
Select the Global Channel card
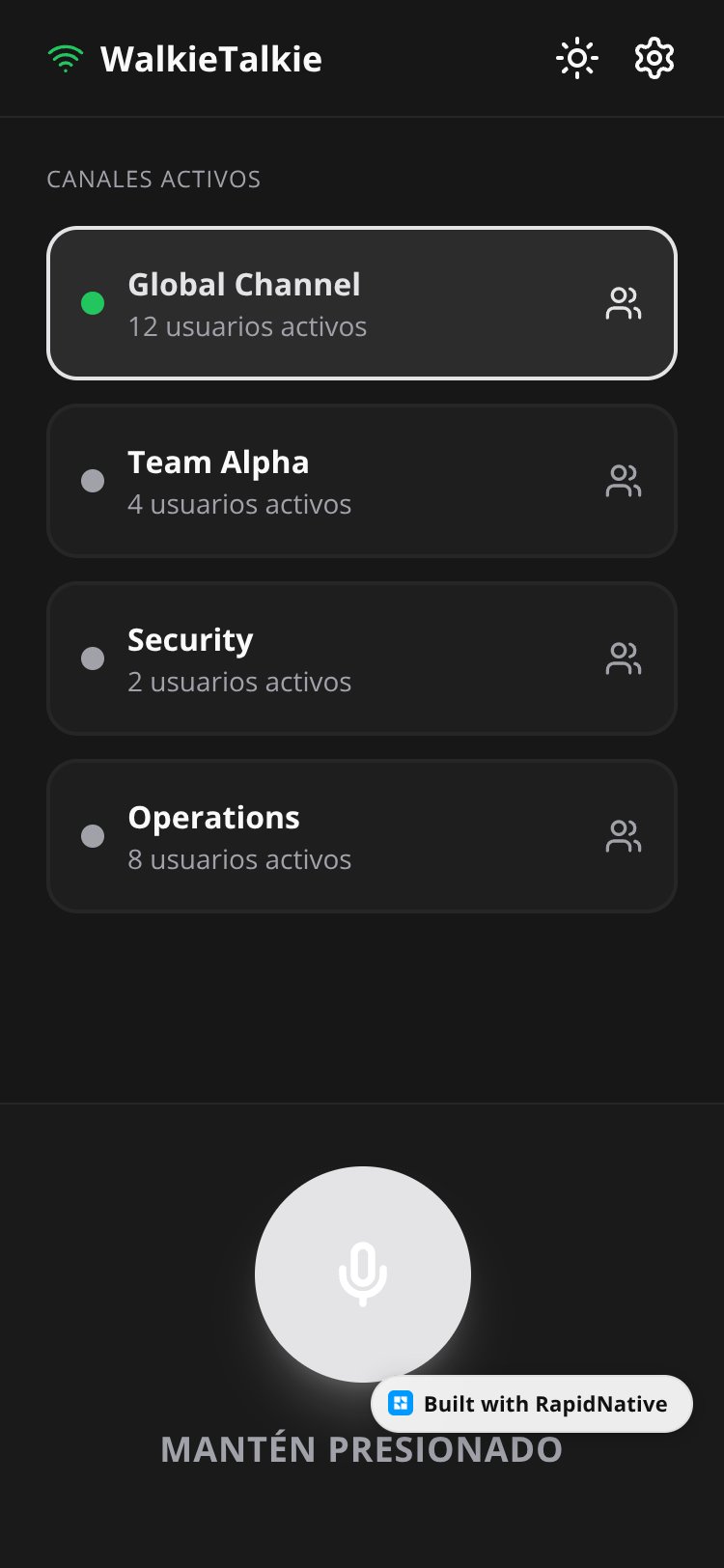(362, 303)
